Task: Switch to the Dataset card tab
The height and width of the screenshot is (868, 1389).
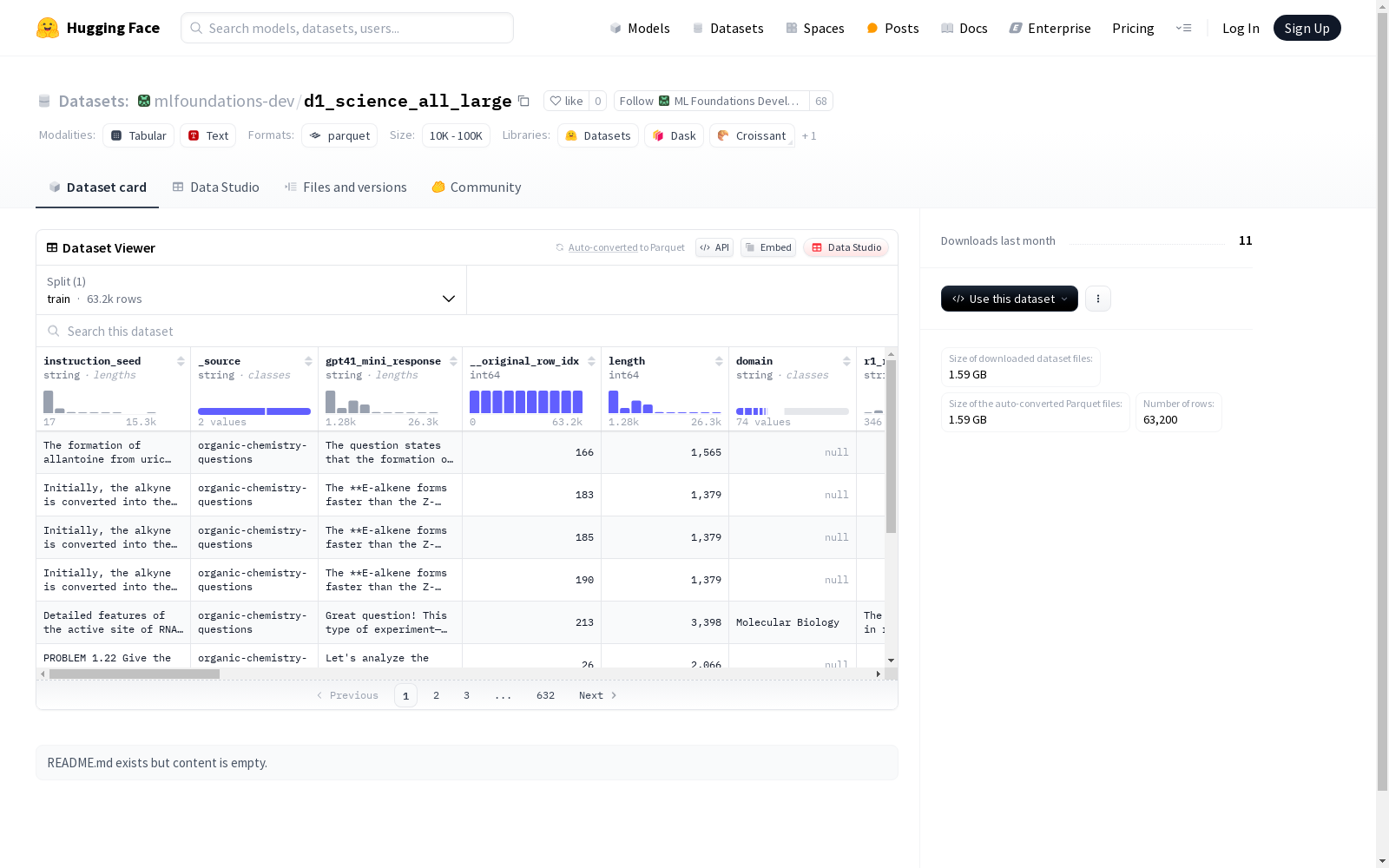Action: 97,187
